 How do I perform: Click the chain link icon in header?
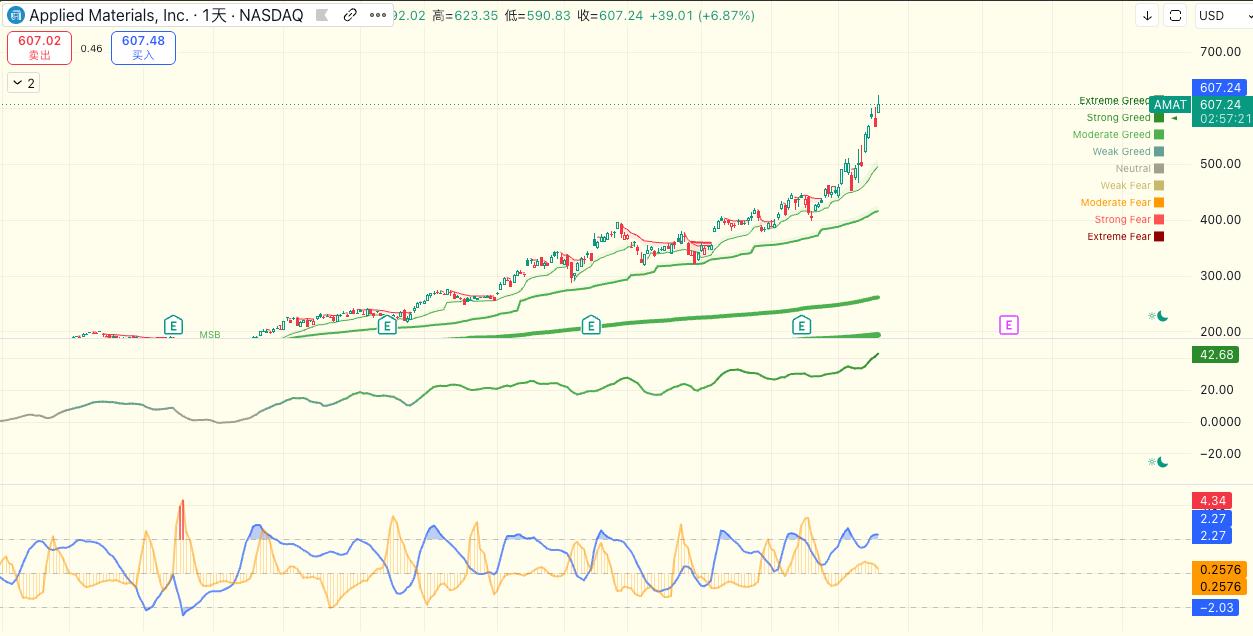tap(350, 16)
